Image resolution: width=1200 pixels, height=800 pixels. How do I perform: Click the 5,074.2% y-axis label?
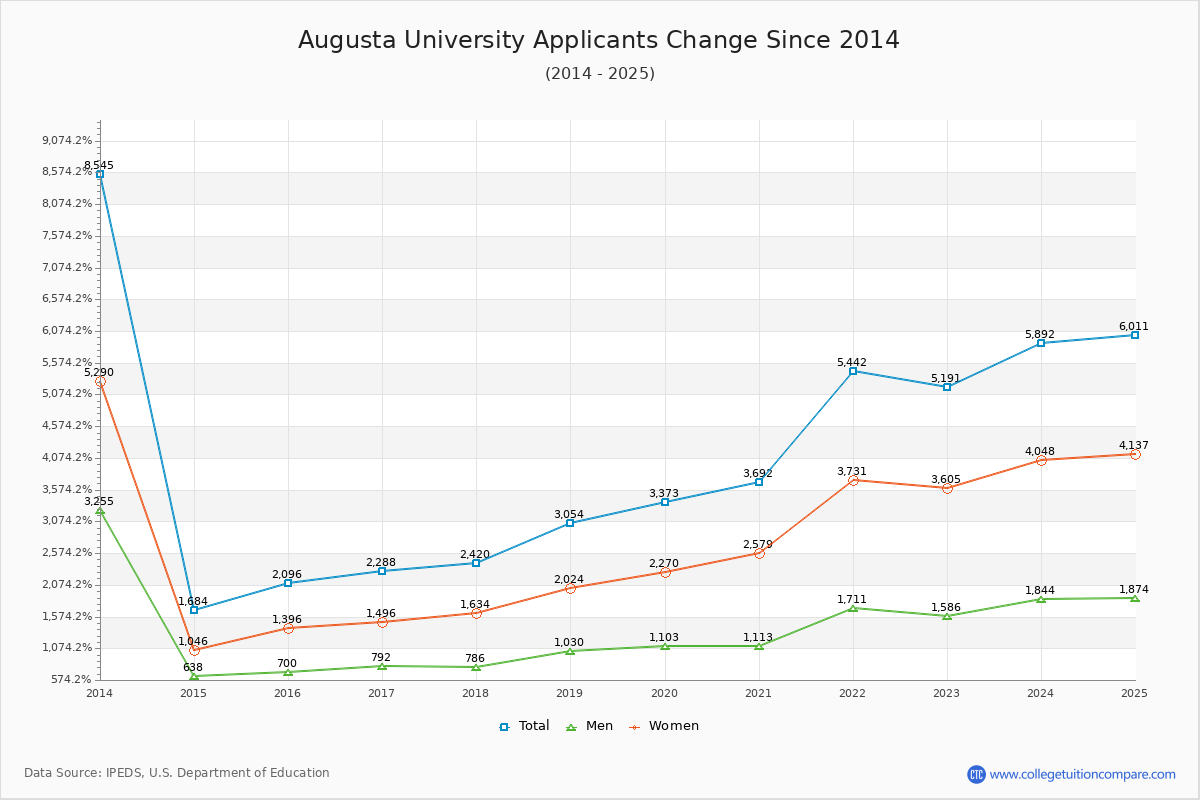point(67,394)
